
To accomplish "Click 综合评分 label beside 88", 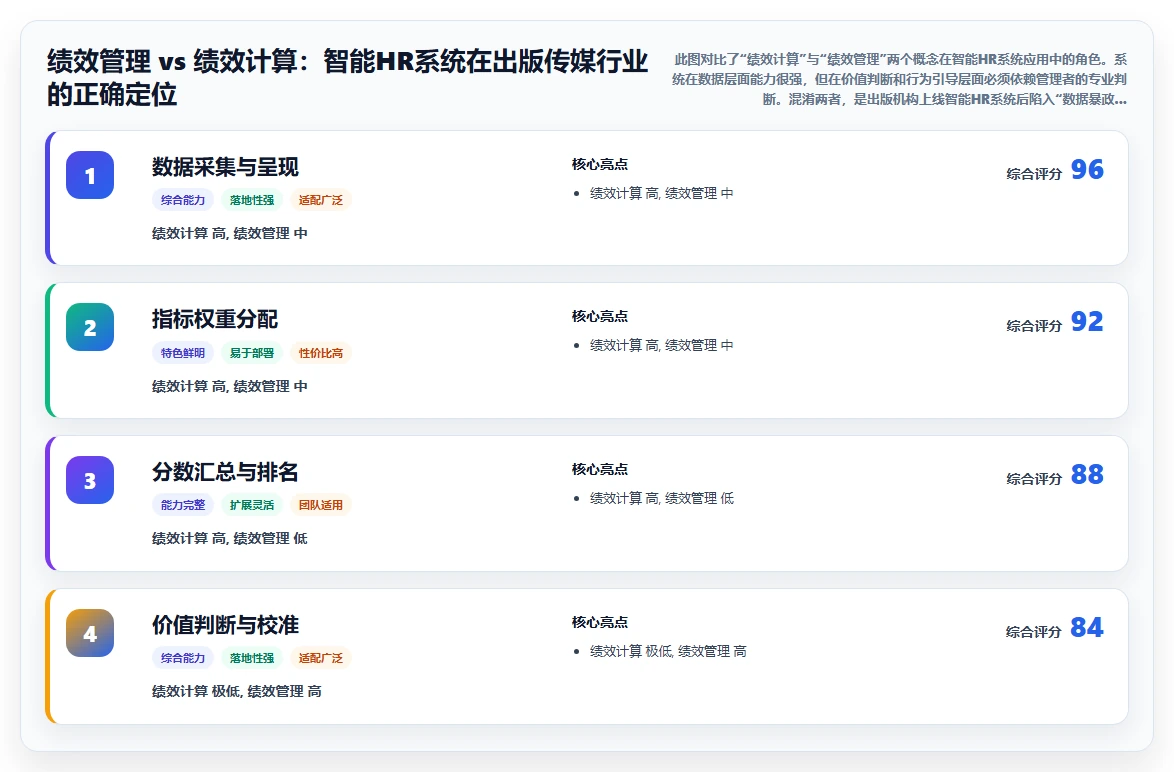I will click(1034, 478).
